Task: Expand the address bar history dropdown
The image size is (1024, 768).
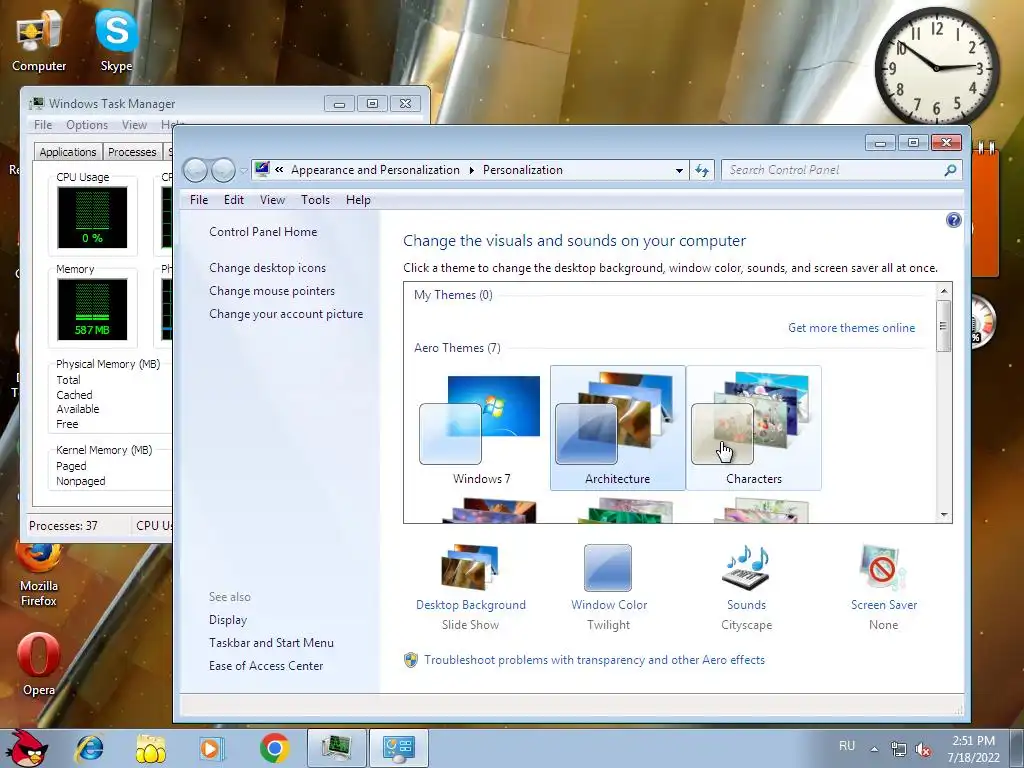Action: (x=679, y=170)
